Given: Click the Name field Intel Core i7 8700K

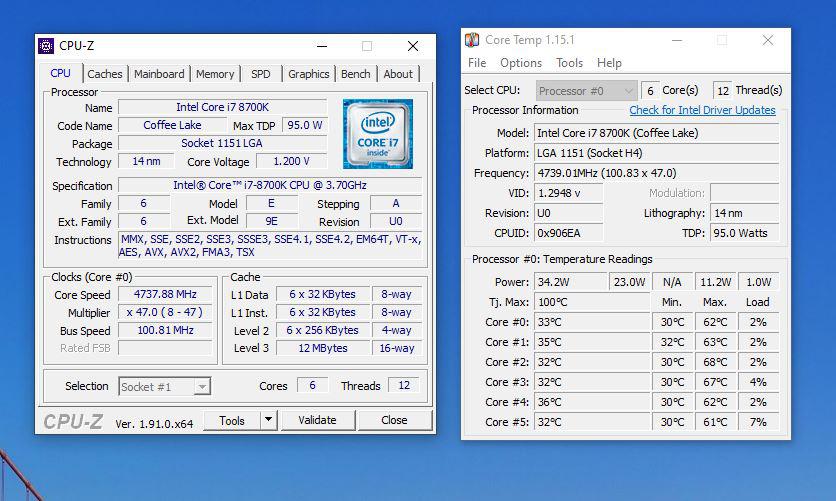Looking at the screenshot, I should (x=222, y=107).
